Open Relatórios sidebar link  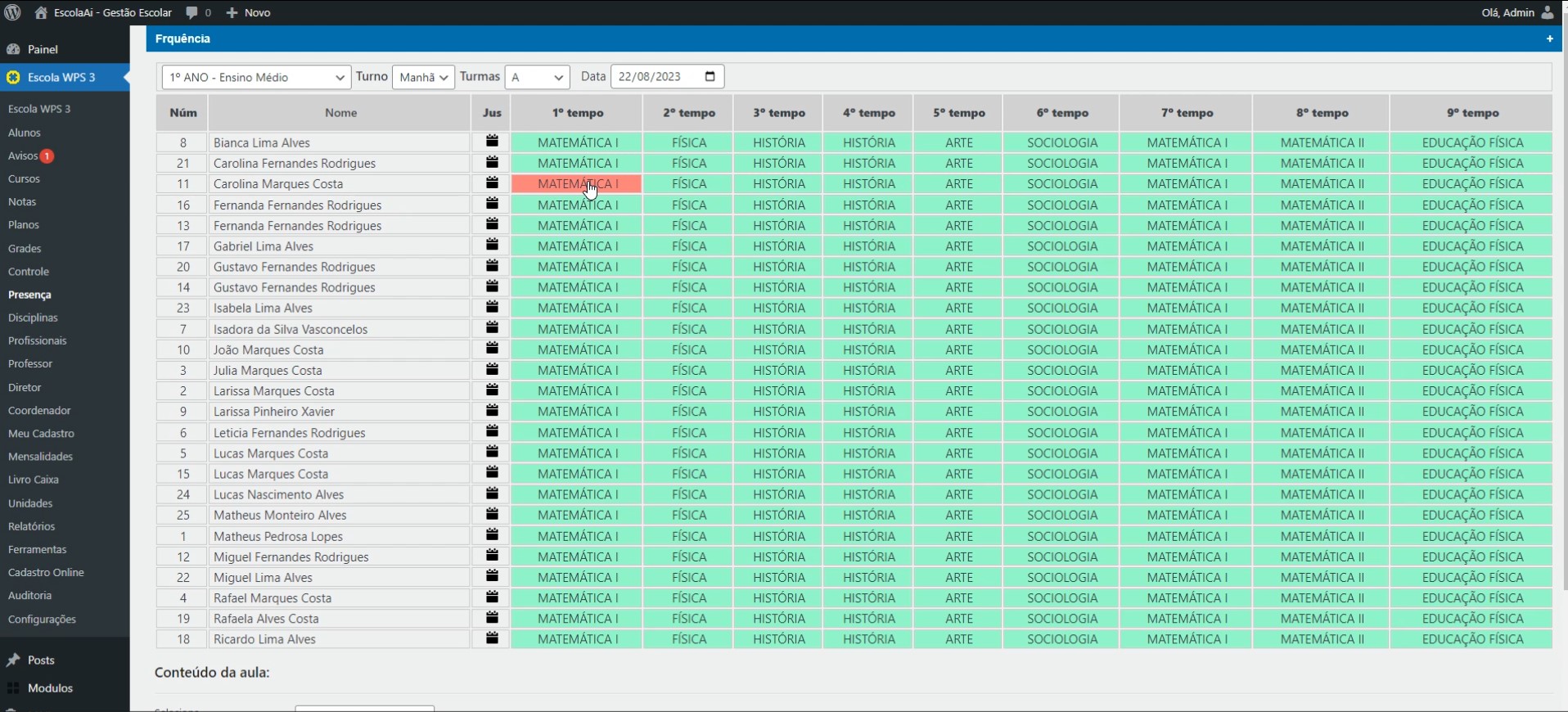coord(31,526)
